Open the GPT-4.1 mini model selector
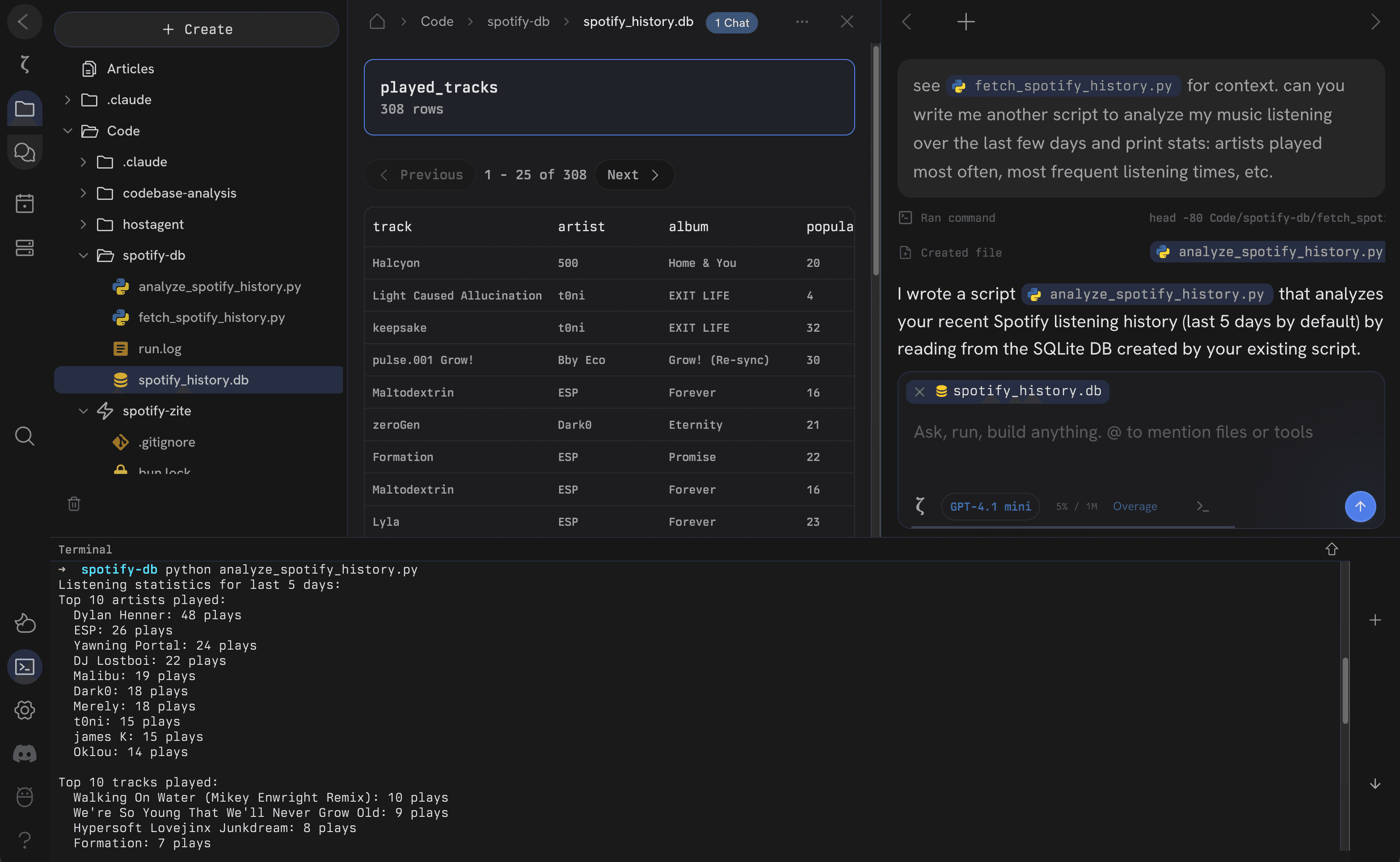Screen dimensions: 1400x862 (x=990, y=506)
